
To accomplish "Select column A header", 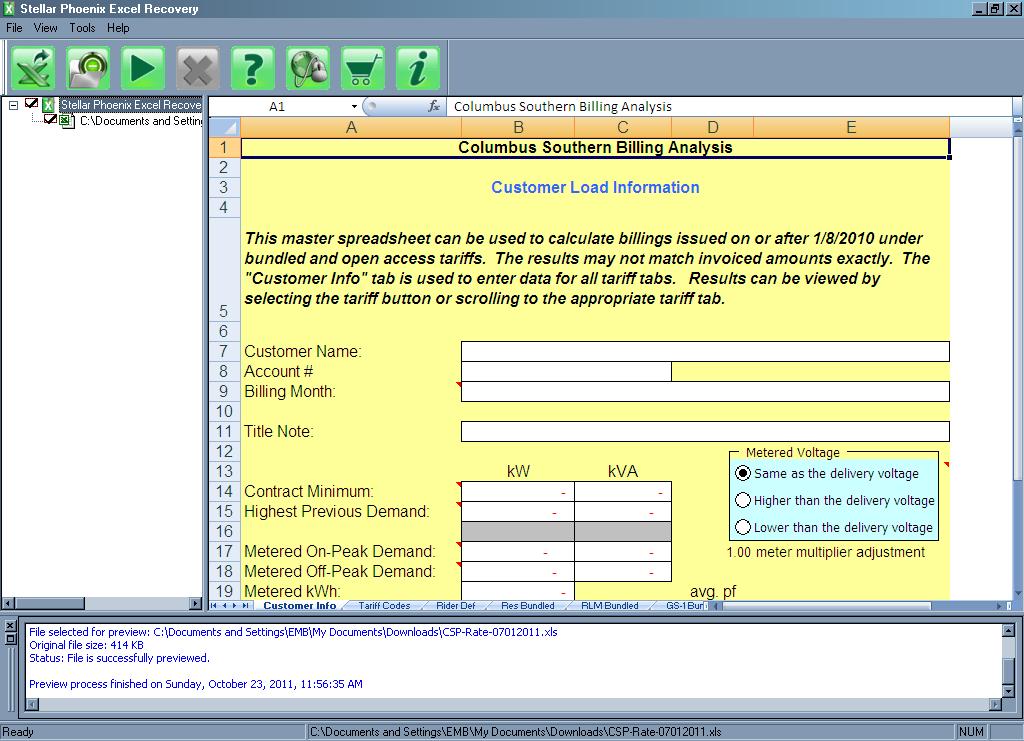I will pyautogui.click(x=351, y=127).
